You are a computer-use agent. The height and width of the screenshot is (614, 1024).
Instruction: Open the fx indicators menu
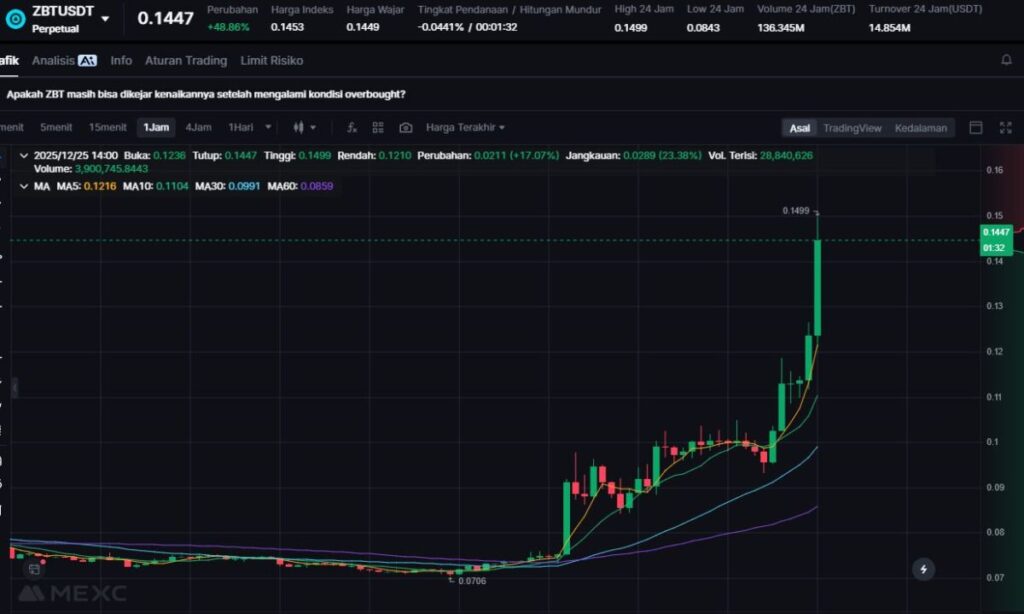[352, 128]
